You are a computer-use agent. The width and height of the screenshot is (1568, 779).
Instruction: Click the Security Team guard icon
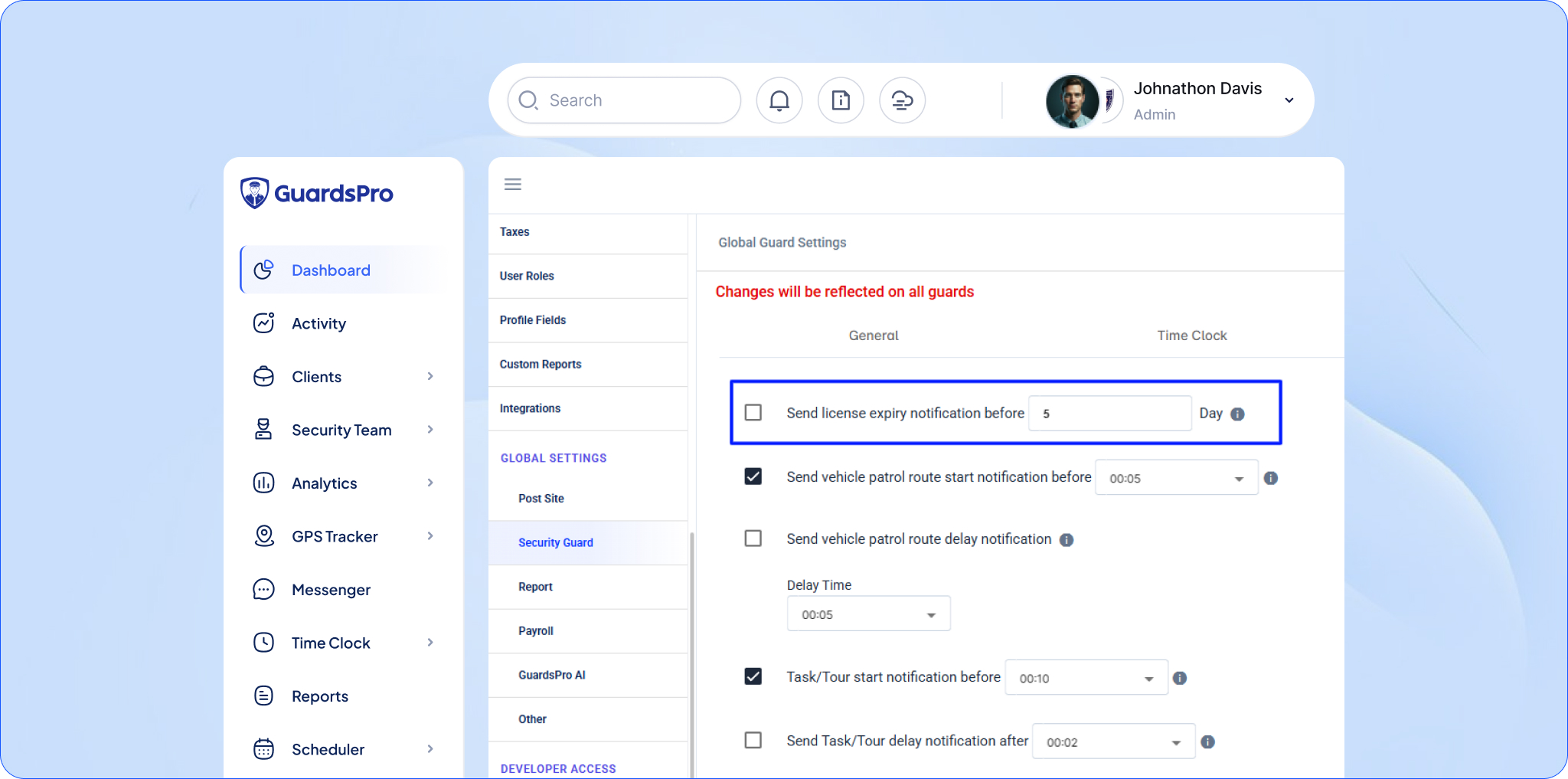(263, 430)
